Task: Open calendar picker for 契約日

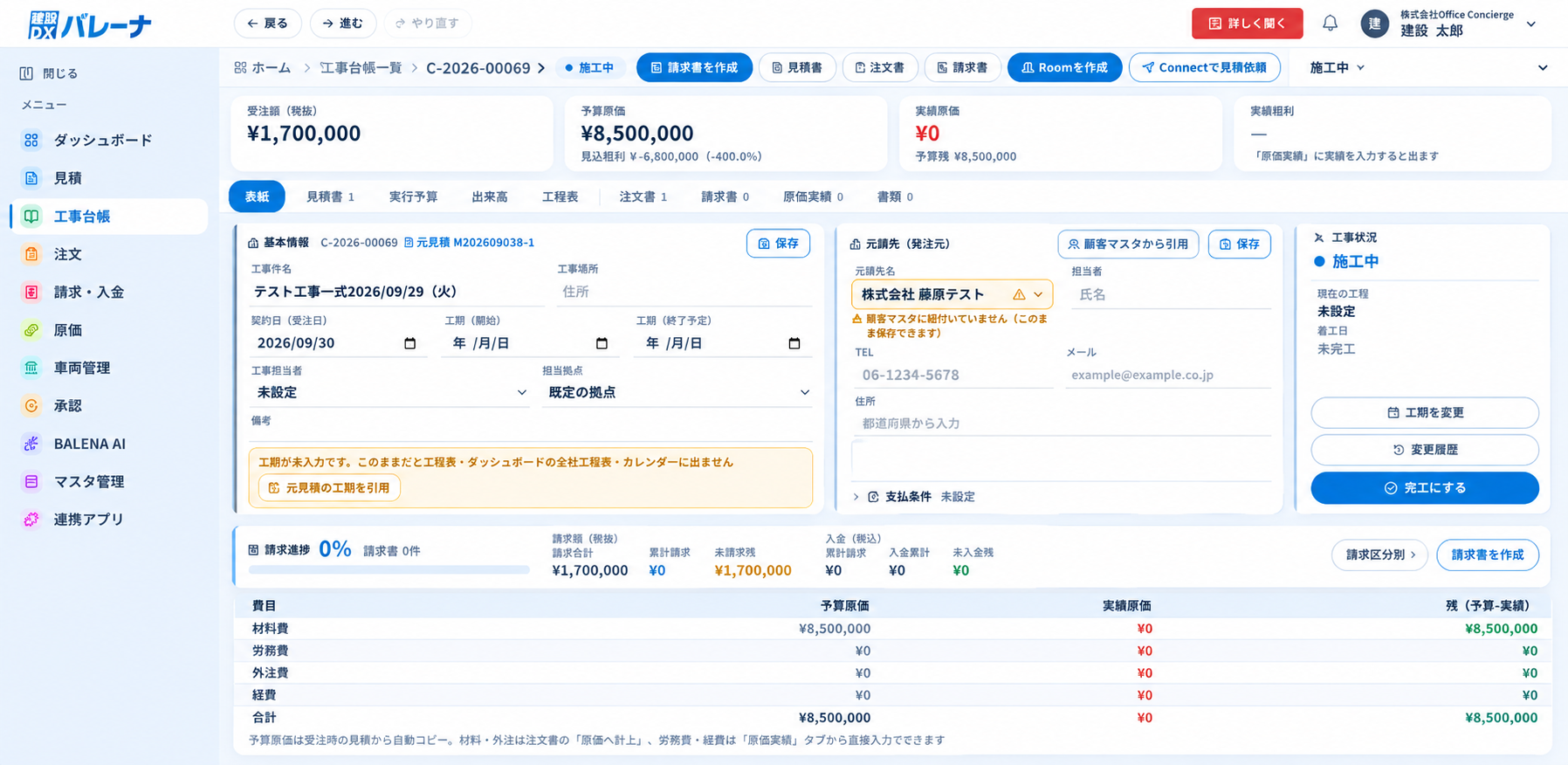Action: click(409, 343)
